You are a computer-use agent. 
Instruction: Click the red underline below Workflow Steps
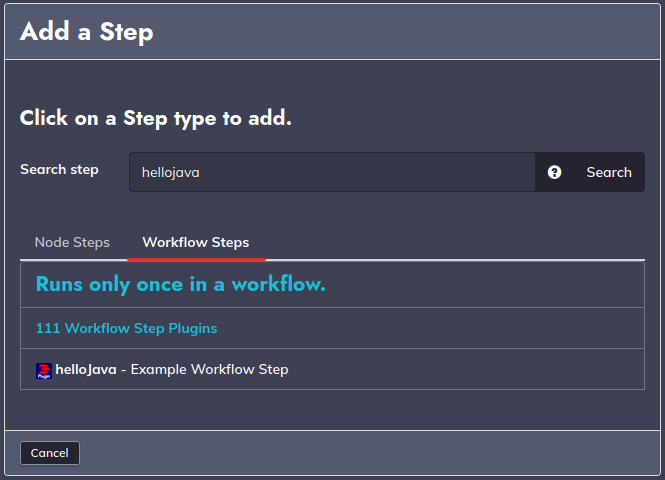tap(196, 259)
